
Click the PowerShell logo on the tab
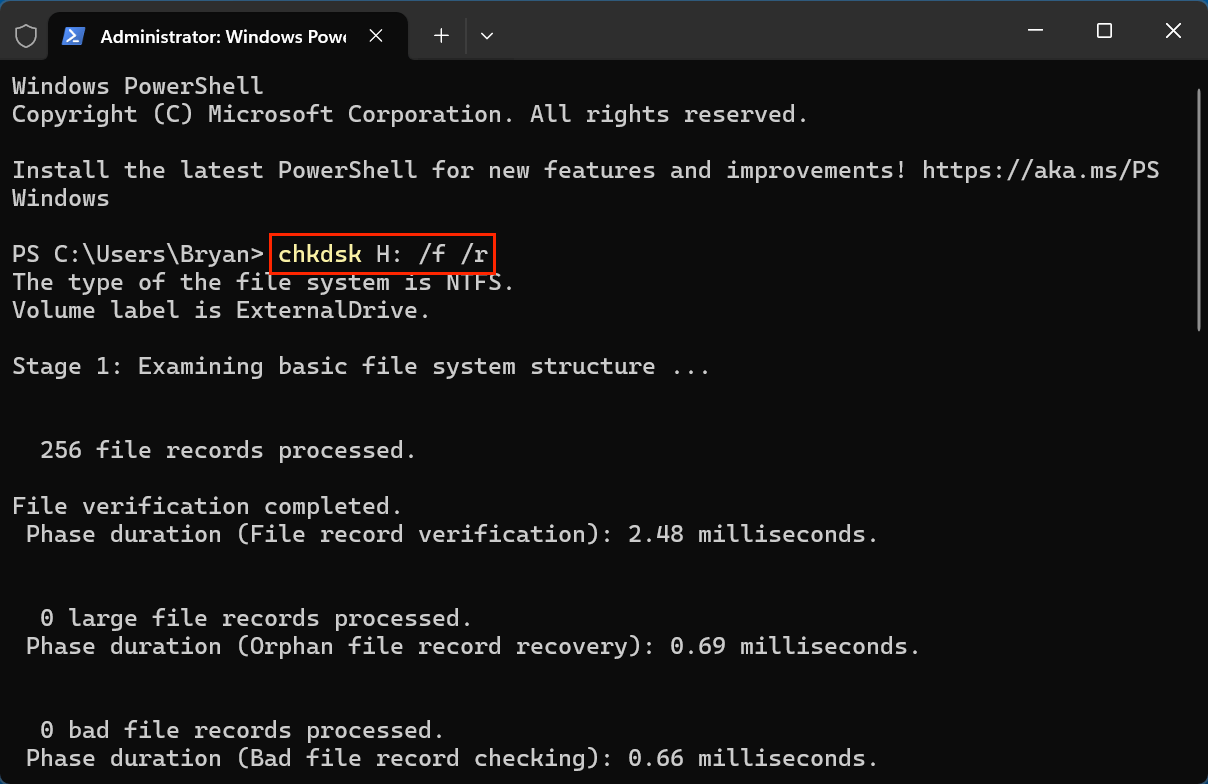coord(72,35)
